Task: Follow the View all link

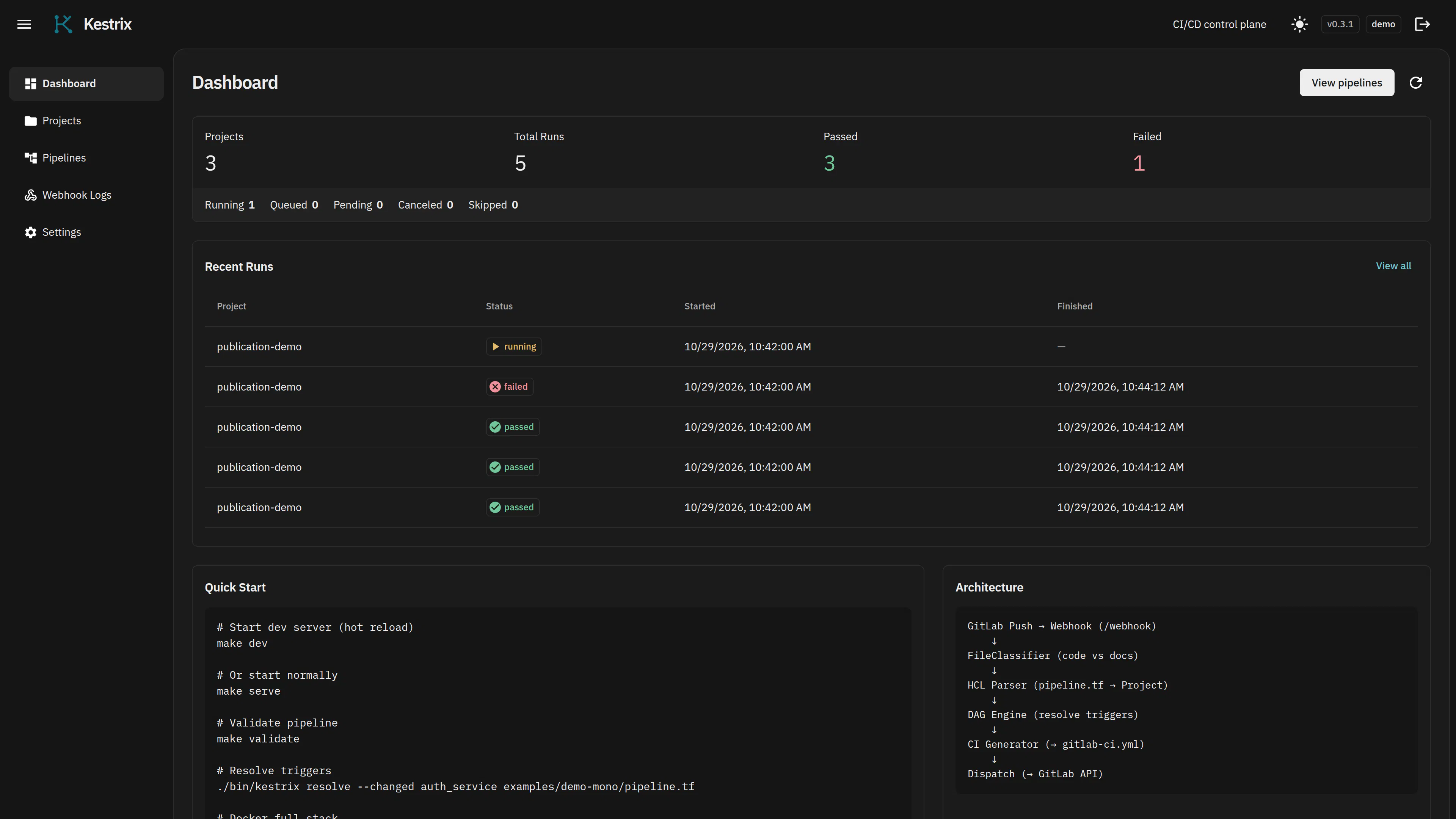Action: click(x=1393, y=266)
